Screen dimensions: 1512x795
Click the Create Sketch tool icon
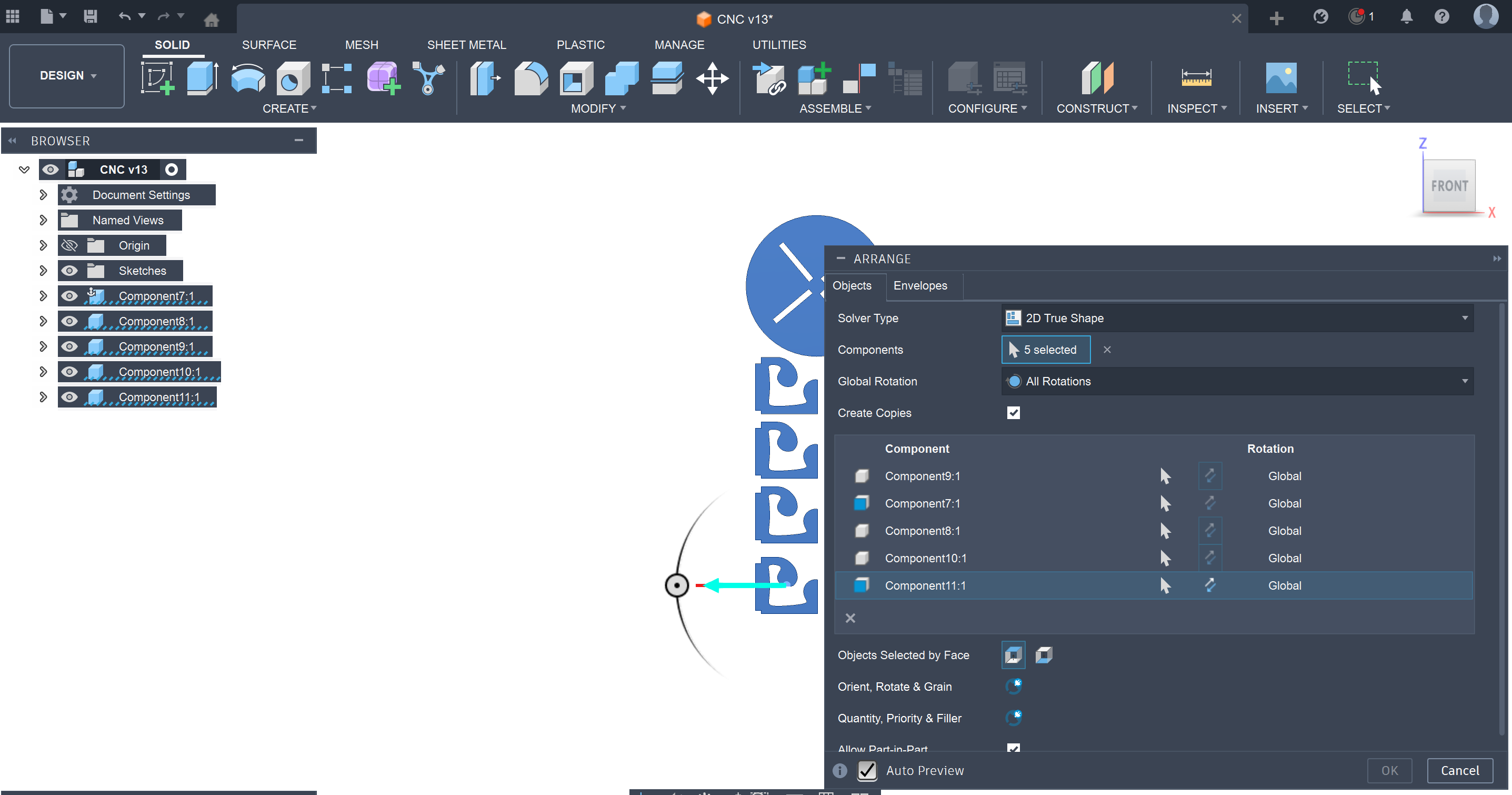[157, 78]
